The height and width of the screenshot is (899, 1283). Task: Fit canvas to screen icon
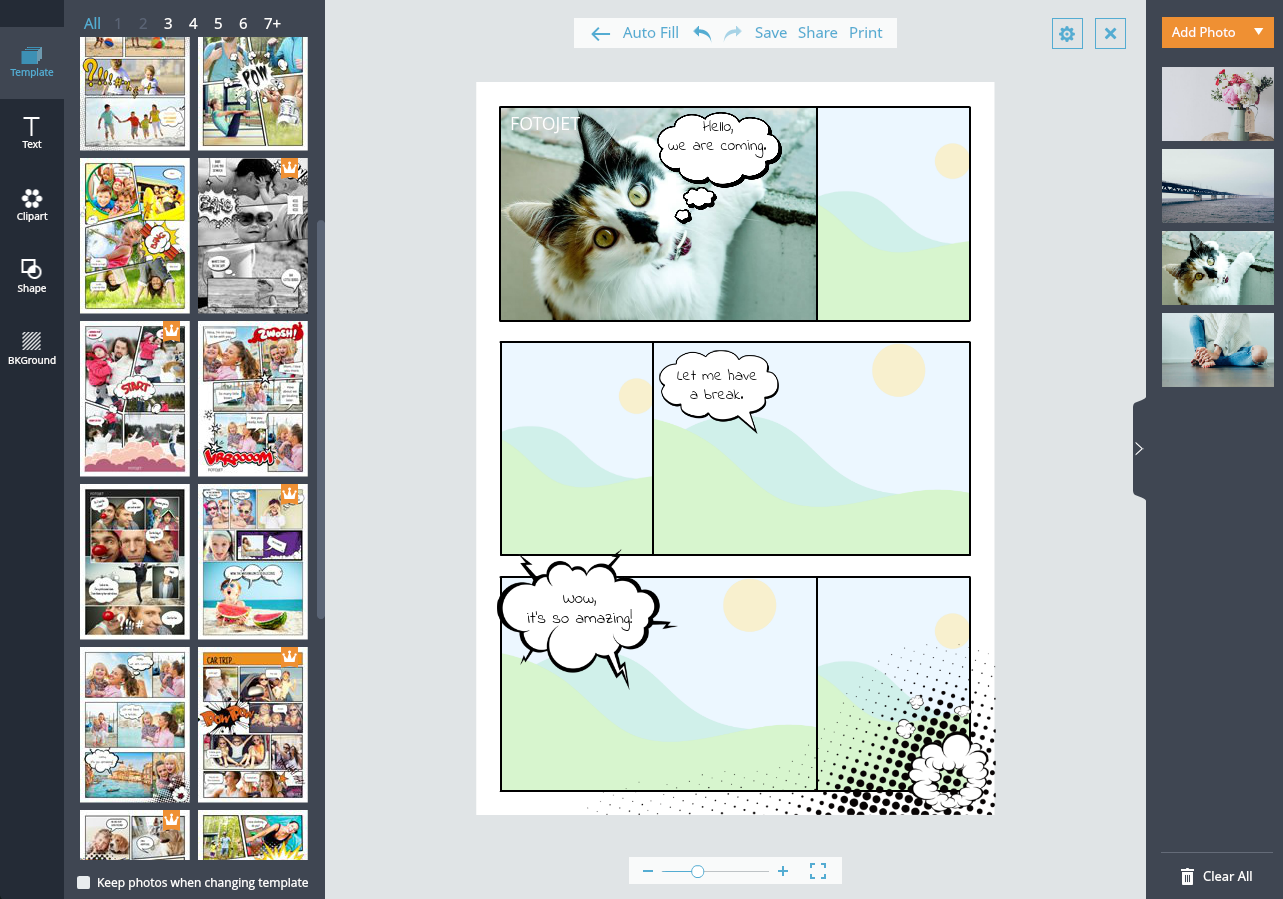[x=818, y=871]
